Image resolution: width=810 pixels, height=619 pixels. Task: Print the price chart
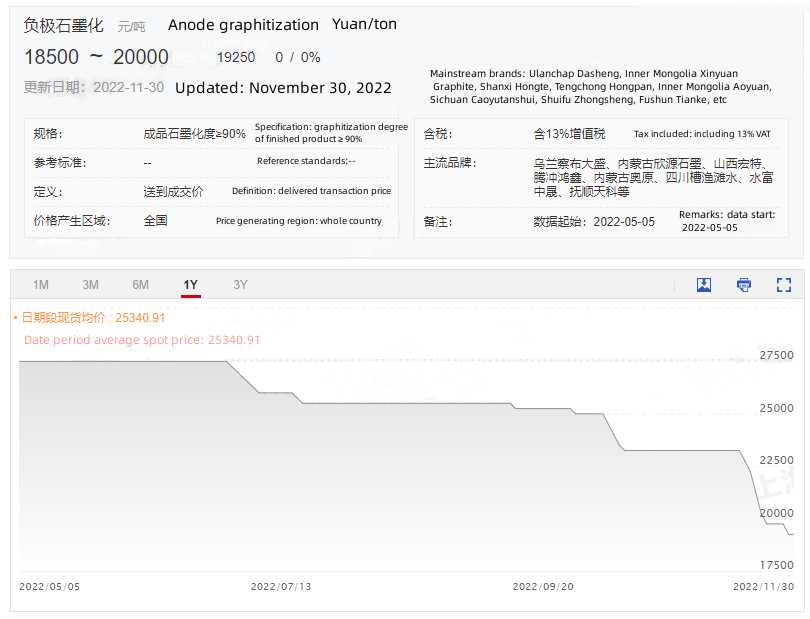point(744,285)
